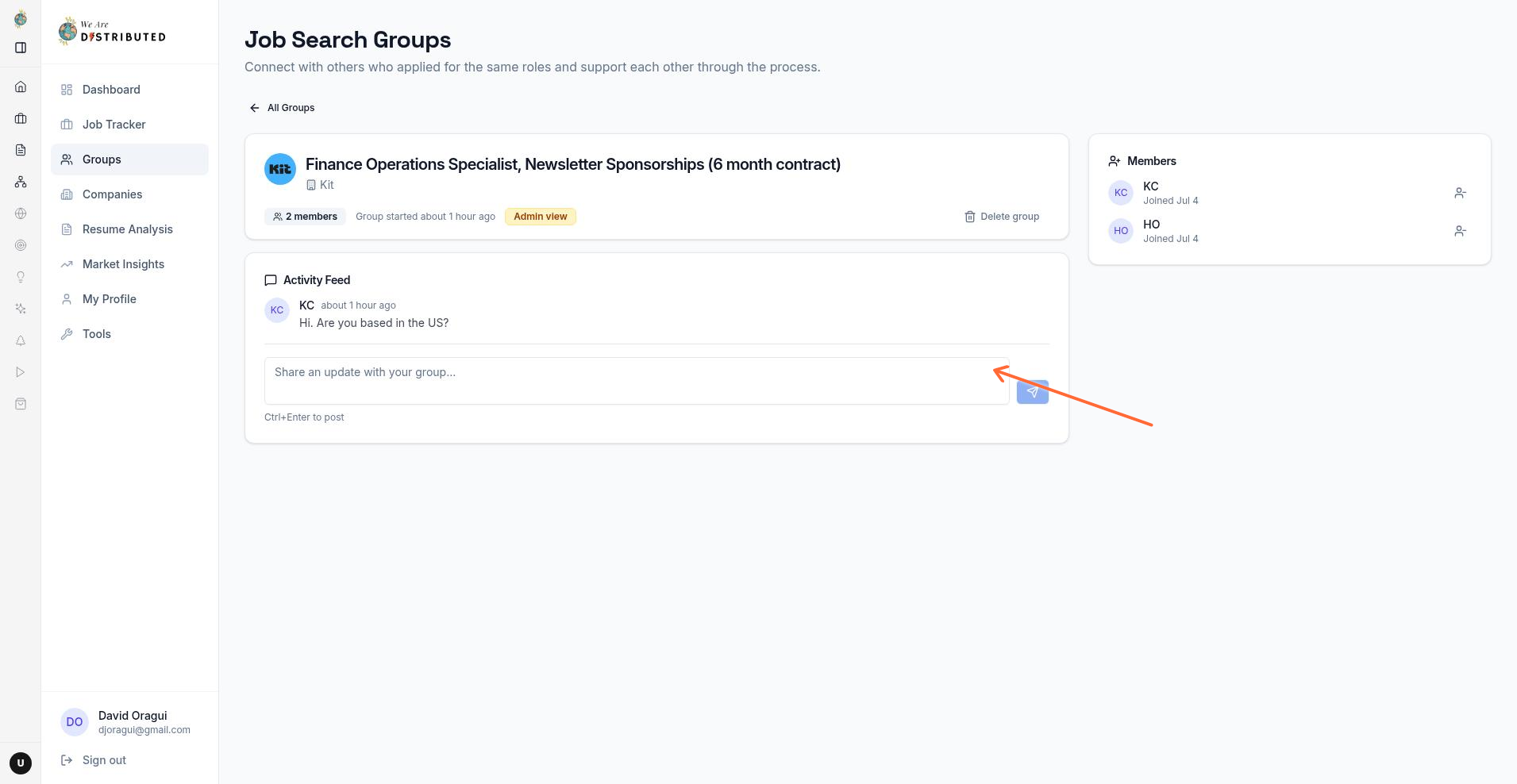Click 'Group started about 1 hour ago' text
This screenshot has height=784, width=1517.
pyautogui.click(x=425, y=217)
